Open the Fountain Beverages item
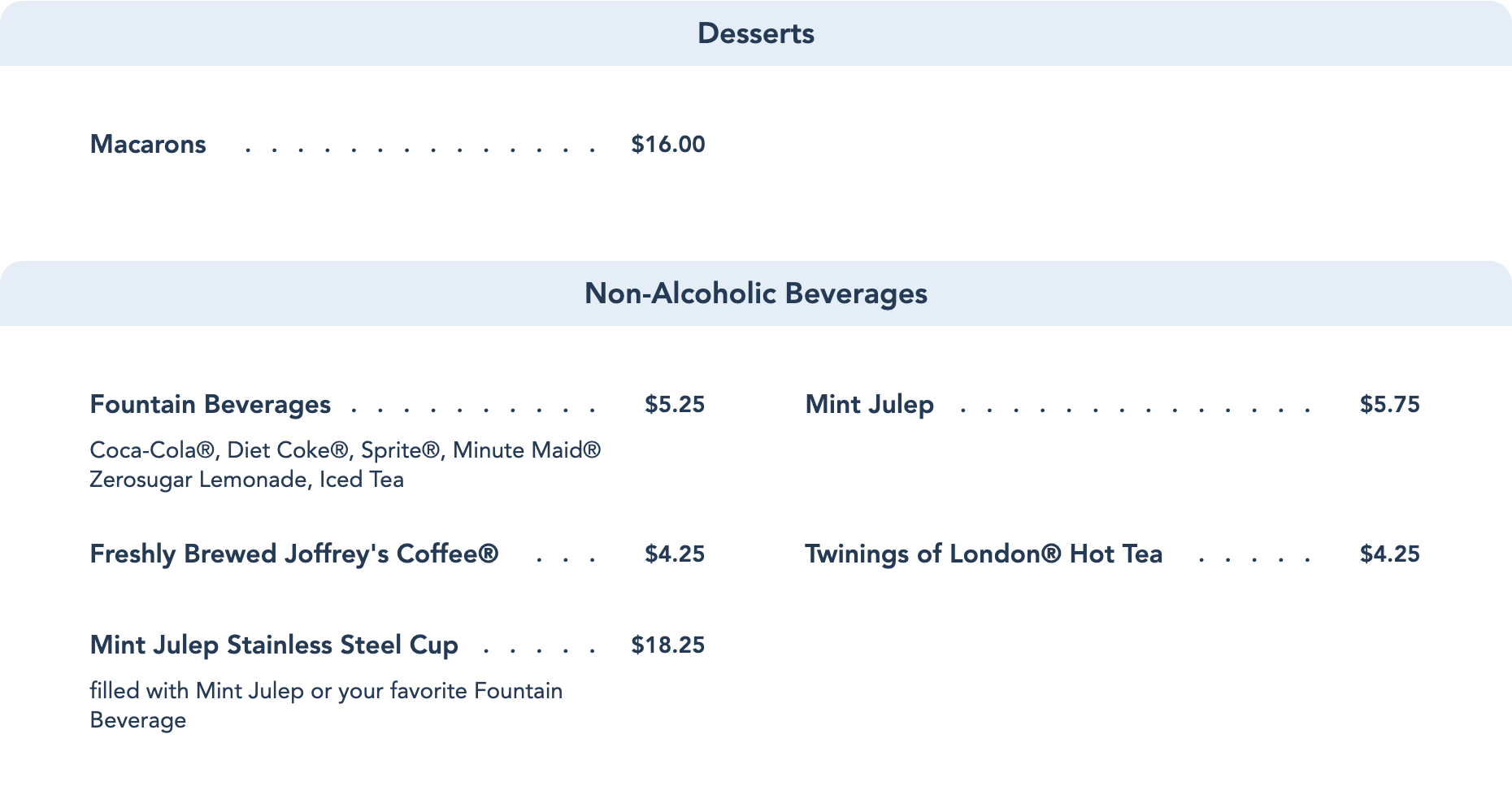This screenshot has width=1512, height=808. click(210, 404)
